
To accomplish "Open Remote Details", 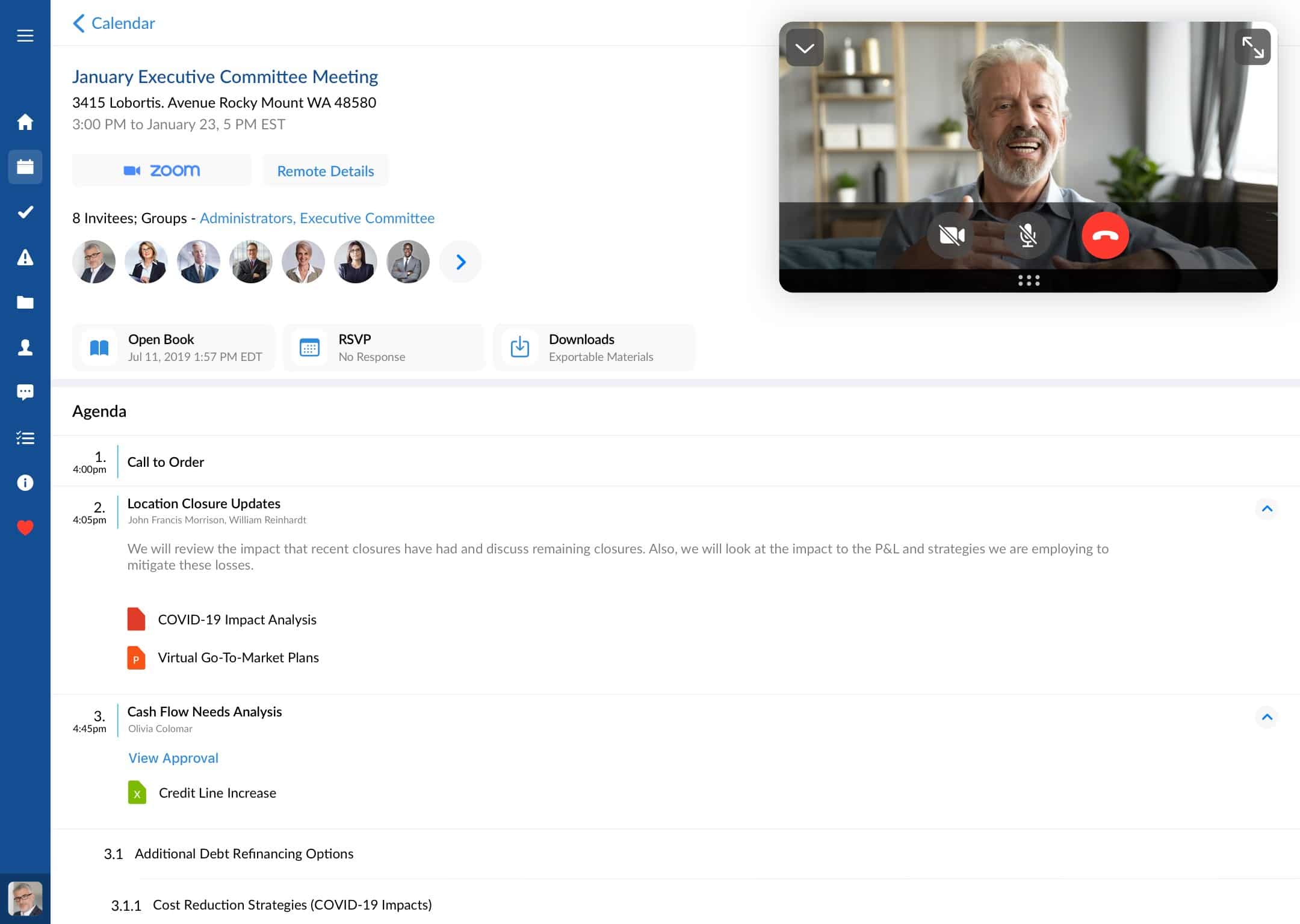I will click(x=326, y=171).
